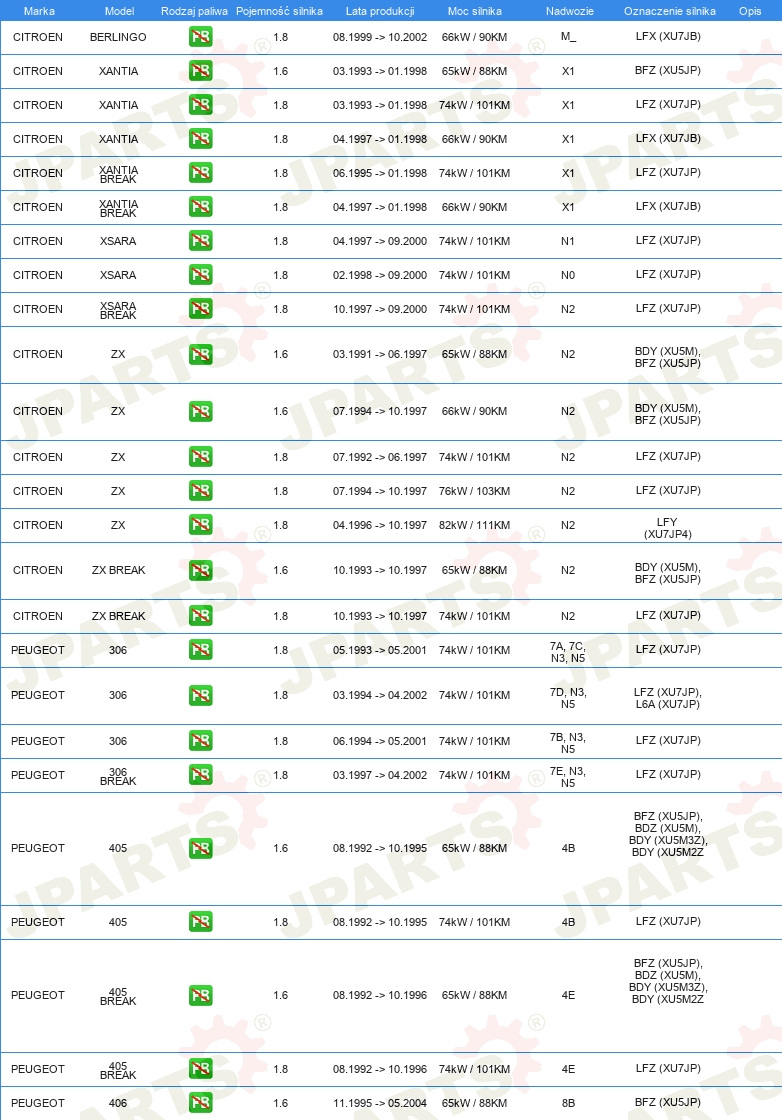The height and width of the screenshot is (1120, 782).
Task: Click the LFY (XU7JP4) engine code
Action: (668, 528)
